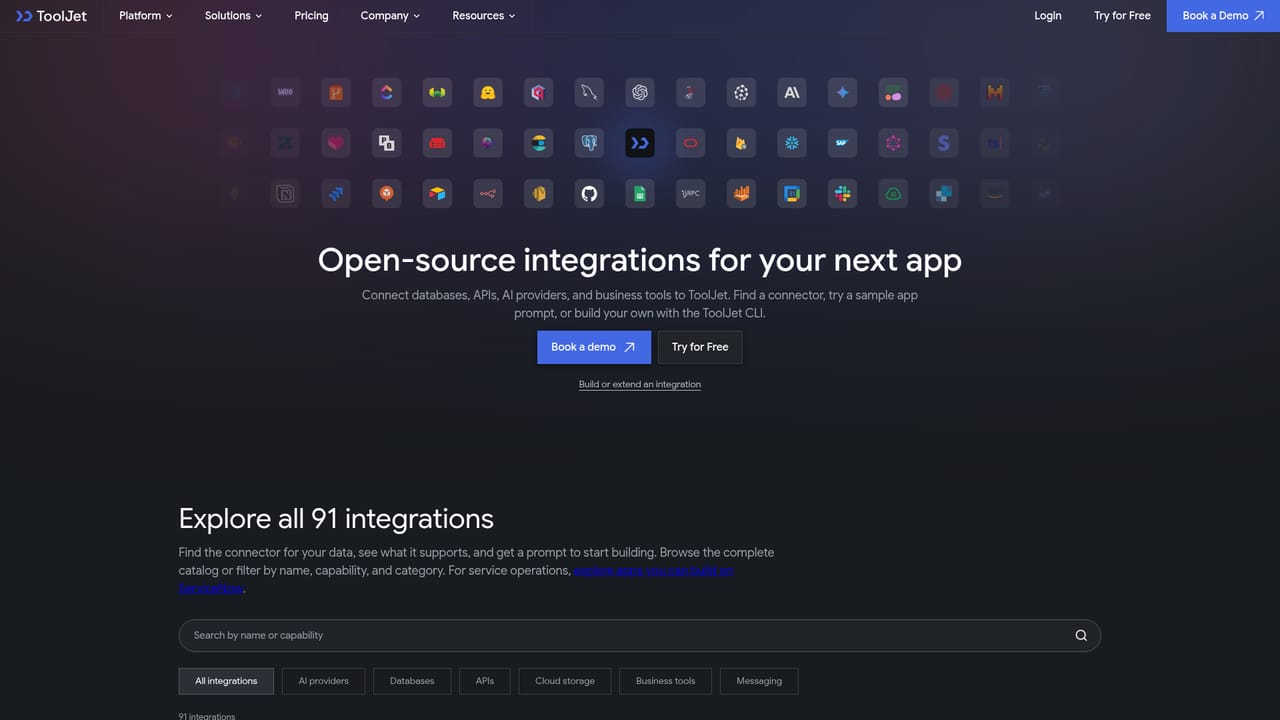Select the ClickUp integration icon

tap(386, 93)
